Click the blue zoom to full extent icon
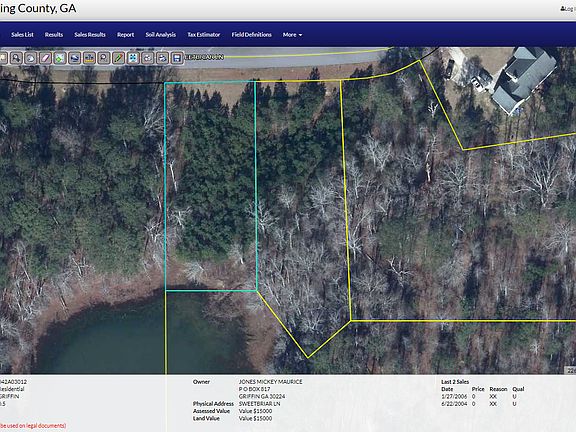Viewport: 576px width, 432px height. 133,58
